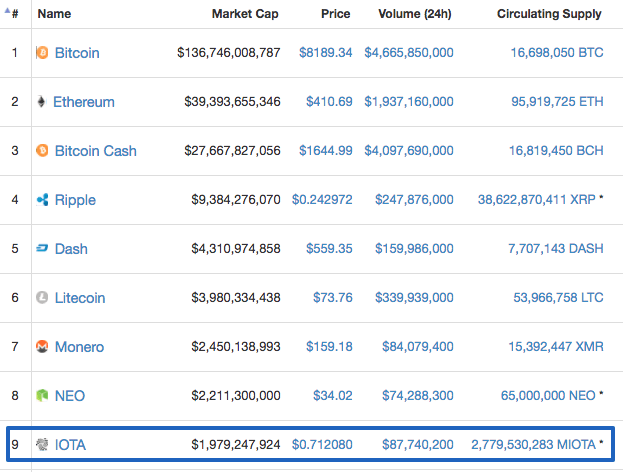The image size is (623, 472).
Task: Click the Ethereum diamond logo icon
Action: 41,102
